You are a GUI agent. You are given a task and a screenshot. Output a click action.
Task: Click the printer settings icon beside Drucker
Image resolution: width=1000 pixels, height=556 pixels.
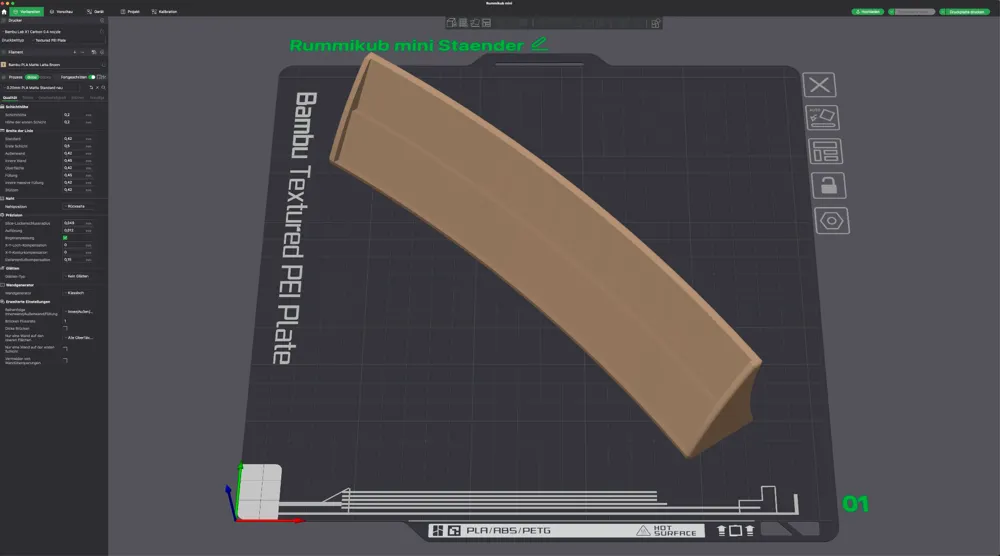(x=102, y=20)
